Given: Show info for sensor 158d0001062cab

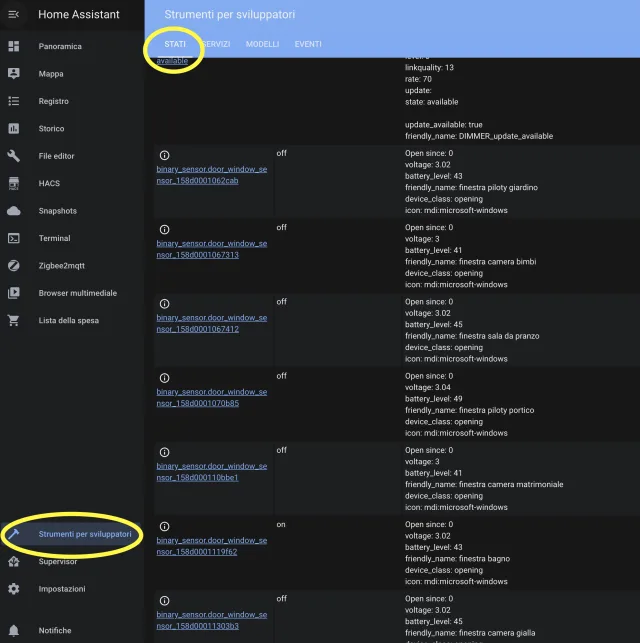Looking at the screenshot, I should tap(164, 155).
